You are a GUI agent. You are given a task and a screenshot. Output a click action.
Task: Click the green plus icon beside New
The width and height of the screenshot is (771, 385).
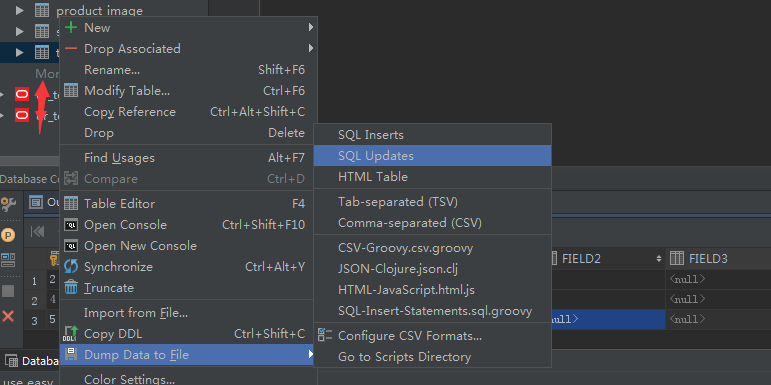point(71,28)
